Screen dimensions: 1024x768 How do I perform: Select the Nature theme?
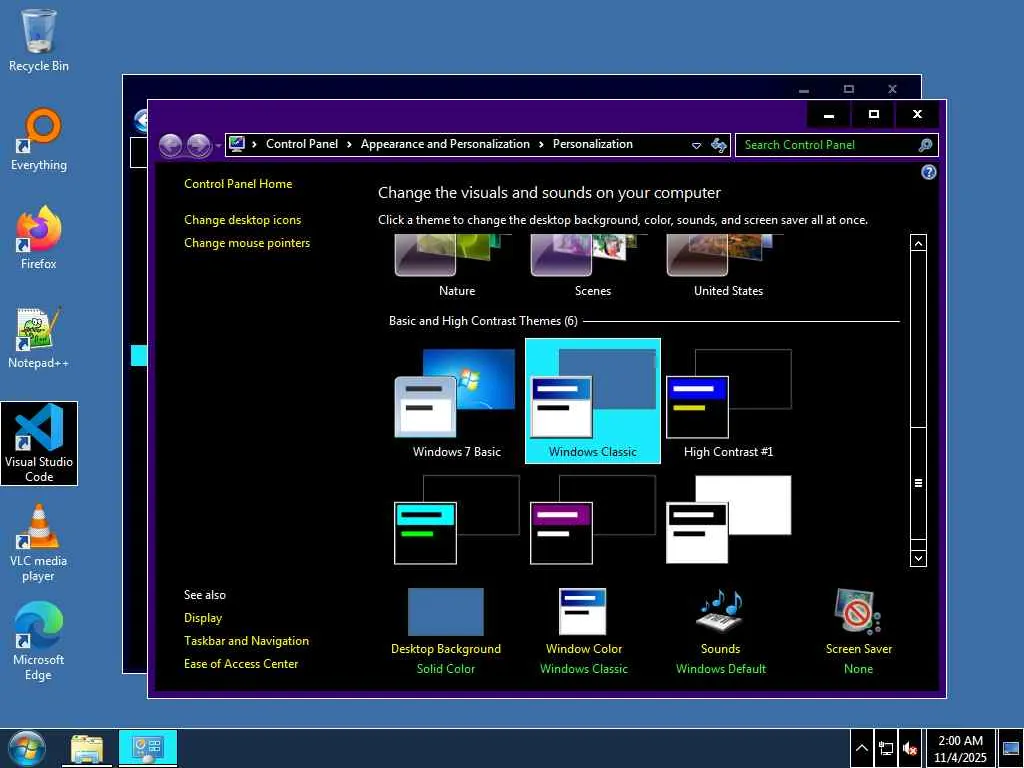coord(456,267)
